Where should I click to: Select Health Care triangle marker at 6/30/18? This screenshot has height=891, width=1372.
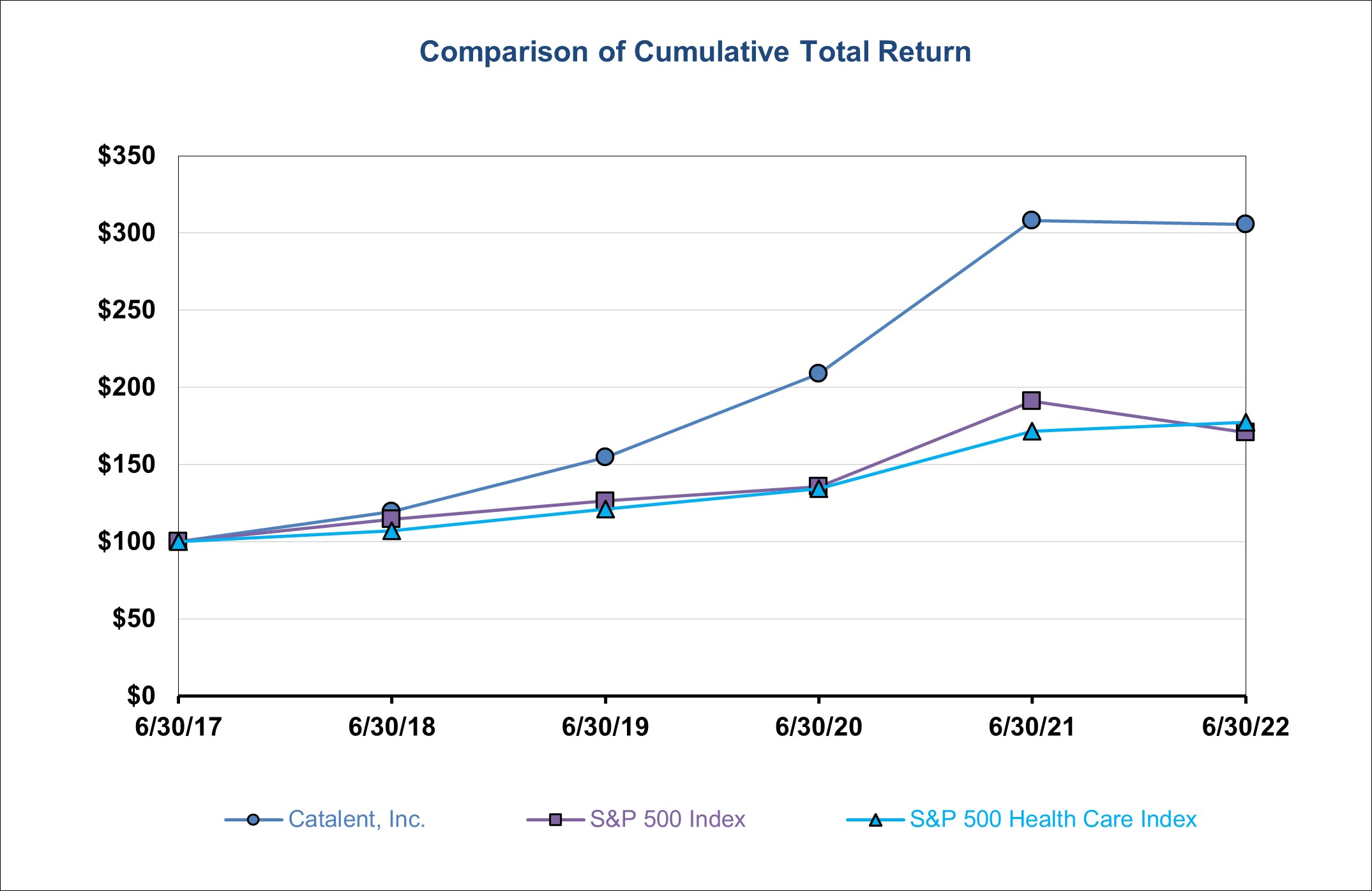point(391,532)
